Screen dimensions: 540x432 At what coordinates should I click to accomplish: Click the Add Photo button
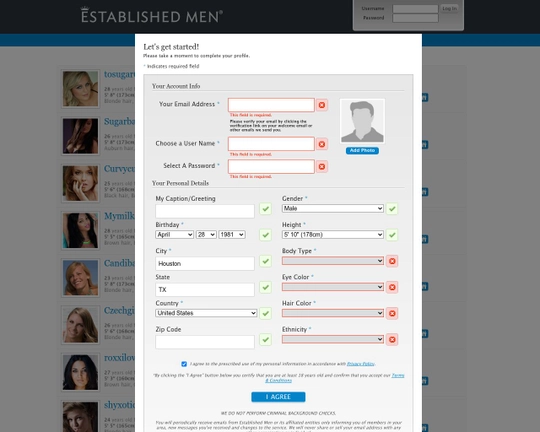pos(362,151)
